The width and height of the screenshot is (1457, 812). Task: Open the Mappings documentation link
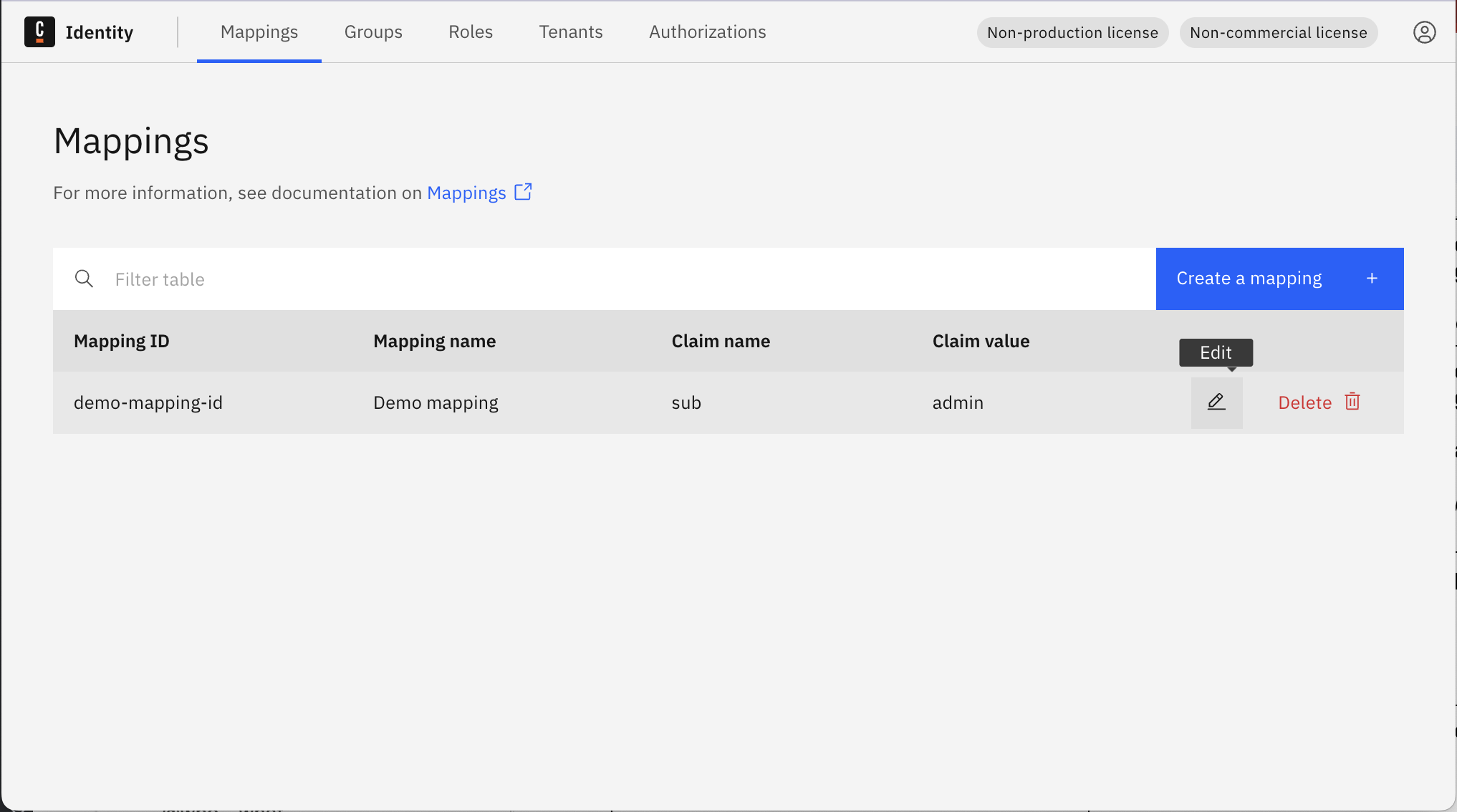click(x=466, y=193)
